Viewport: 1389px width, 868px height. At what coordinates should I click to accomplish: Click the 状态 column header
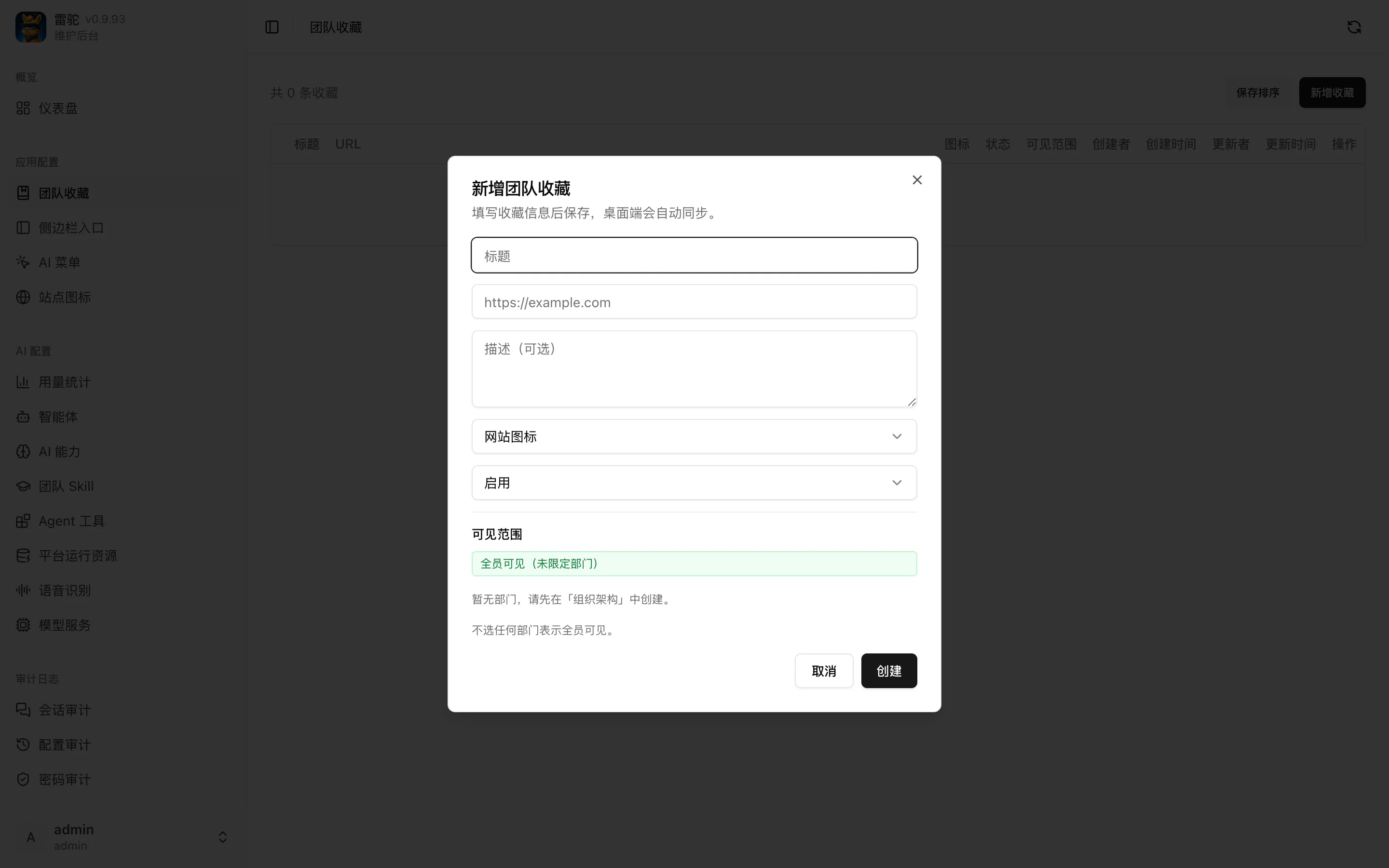coord(997,144)
